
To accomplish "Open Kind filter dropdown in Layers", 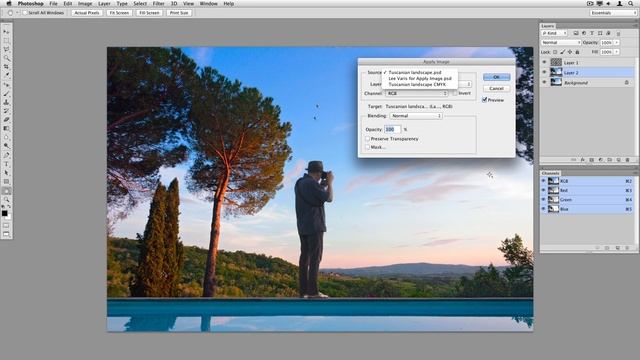I will (x=554, y=33).
